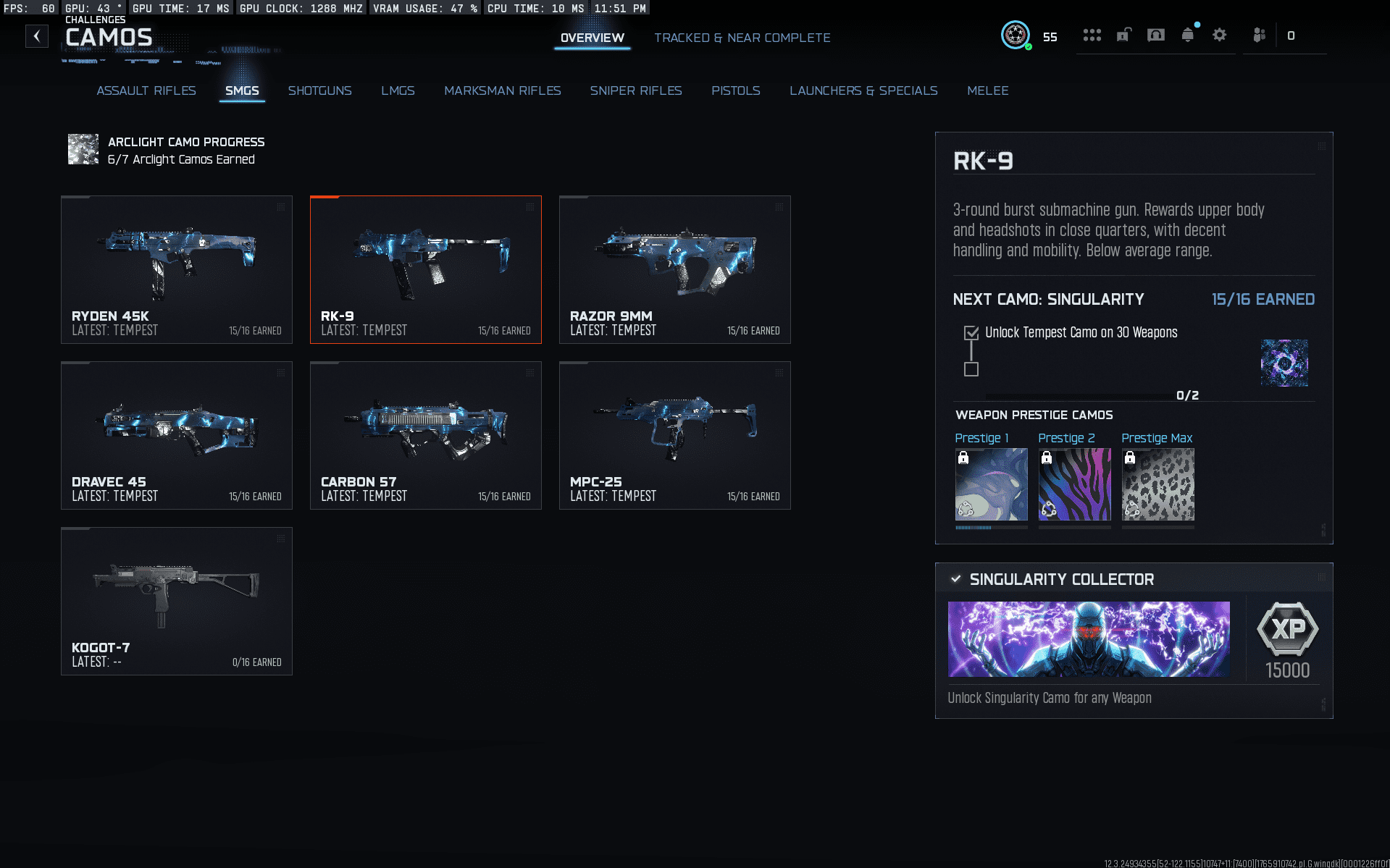Click the Prestige Max leopard camo thumbnail
This screenshot has height=868, width=1390.
(1157, 484)
